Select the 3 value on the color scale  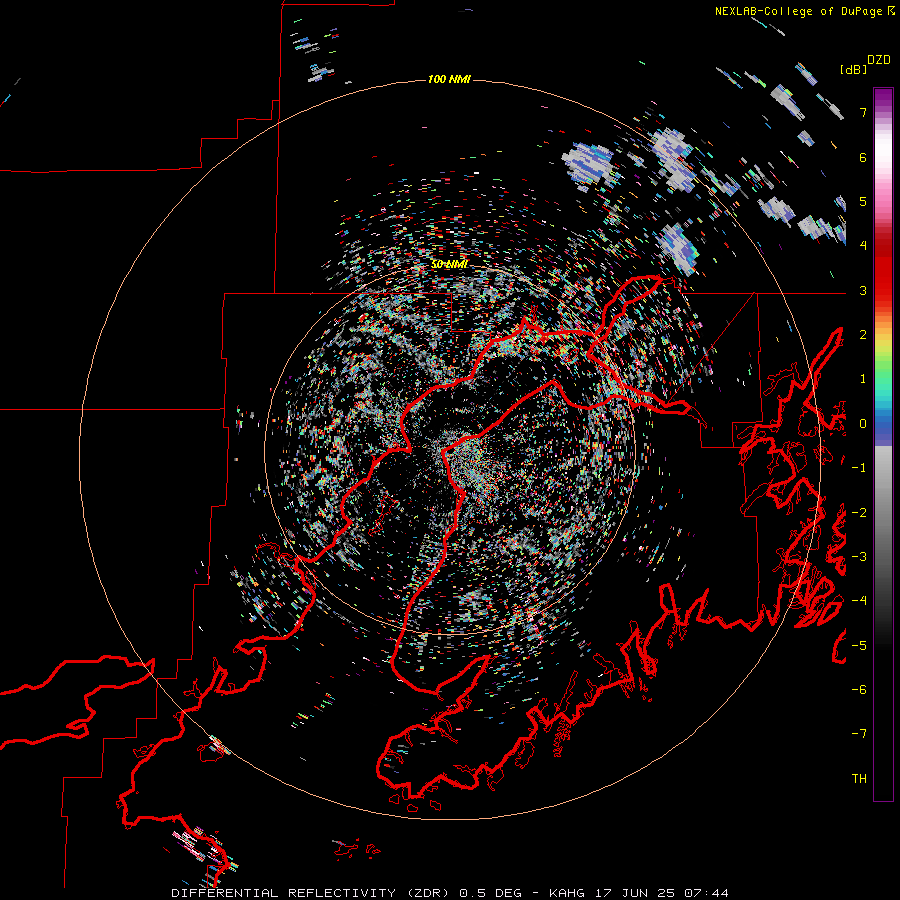863,290
